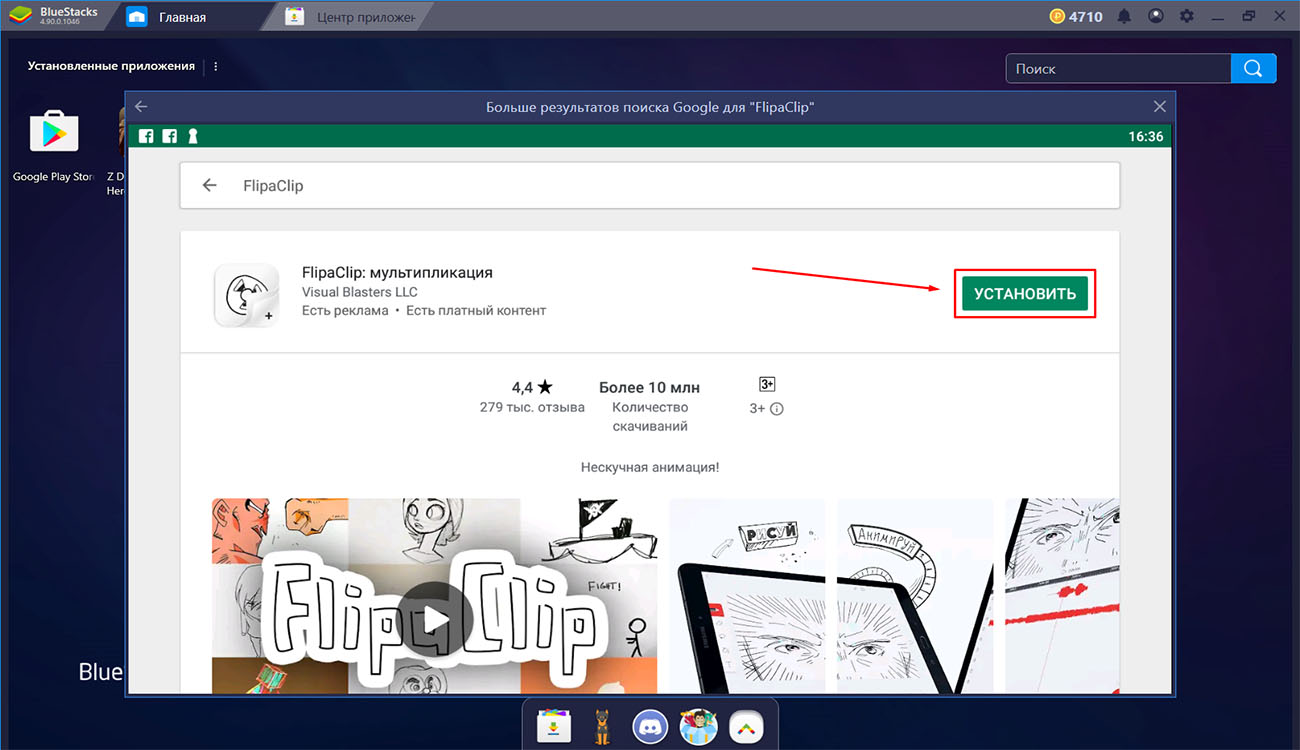Open the dog icon in dock
Screen dimensions: 1300x750
point(602,727)
